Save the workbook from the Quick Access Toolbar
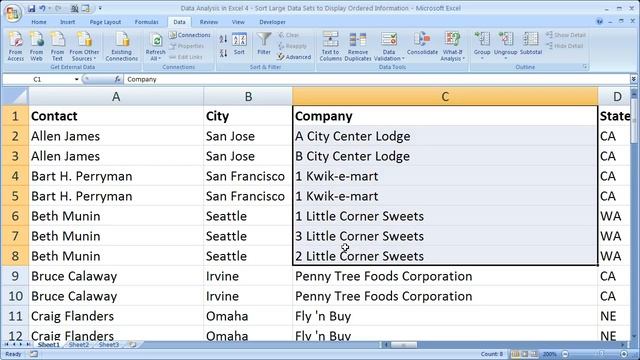The width and height of the screenshot is (640, 360). pyautogui.click(x=31, y=8)
